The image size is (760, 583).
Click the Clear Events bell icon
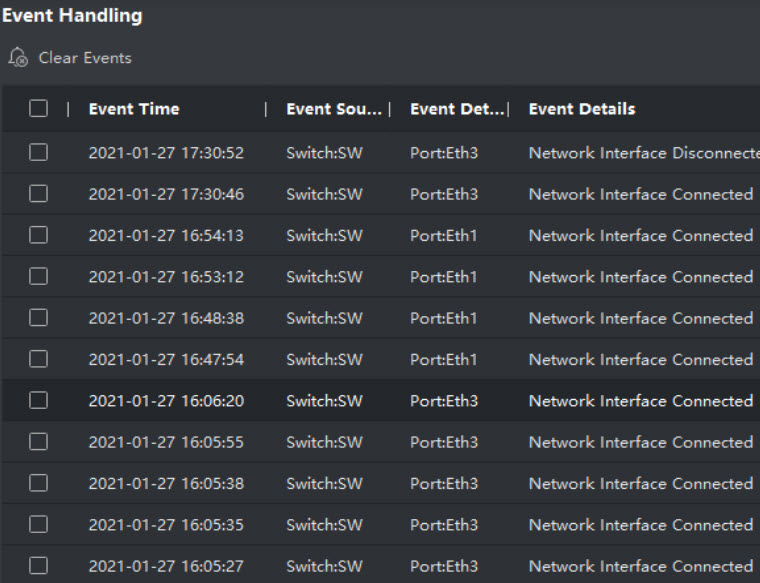[18, 58]
